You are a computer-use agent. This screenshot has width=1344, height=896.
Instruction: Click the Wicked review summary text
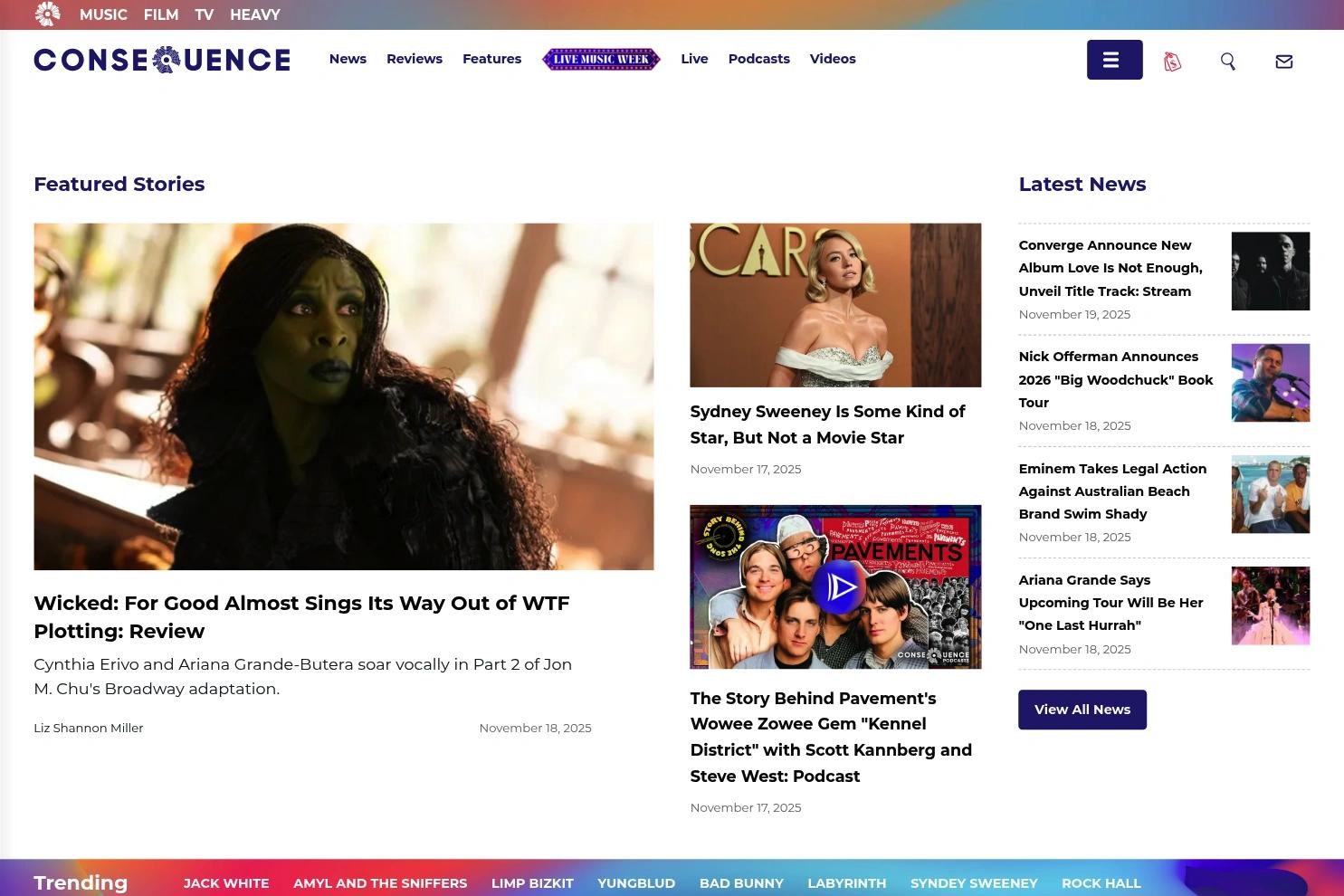coord(303,676)
